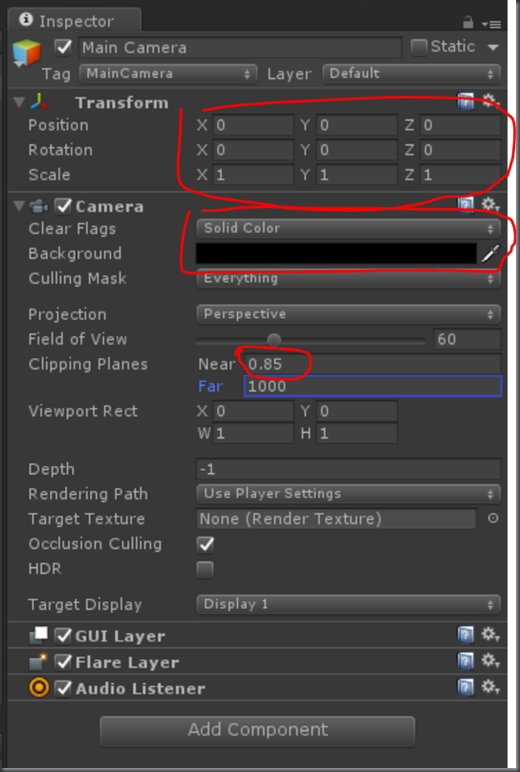Click the Field of View slider handle
The height and width of the screenshot is (772, 520).
274,340
